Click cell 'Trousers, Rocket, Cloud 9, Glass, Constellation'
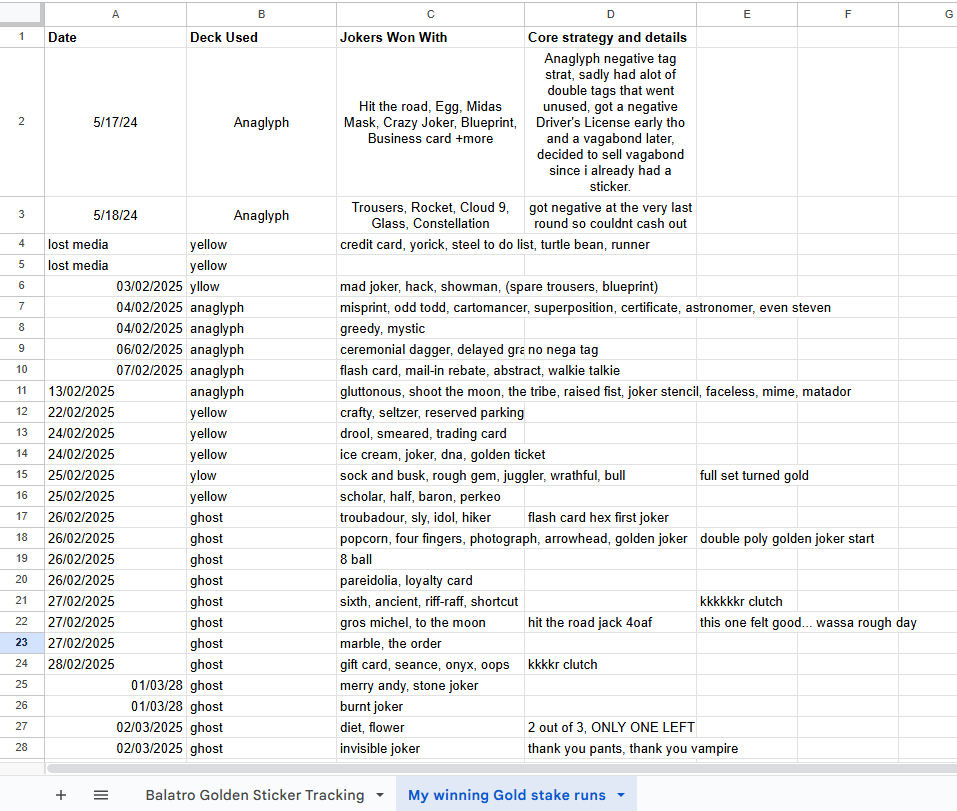Viewport: 957px width, 811px height. coord(430,215)
